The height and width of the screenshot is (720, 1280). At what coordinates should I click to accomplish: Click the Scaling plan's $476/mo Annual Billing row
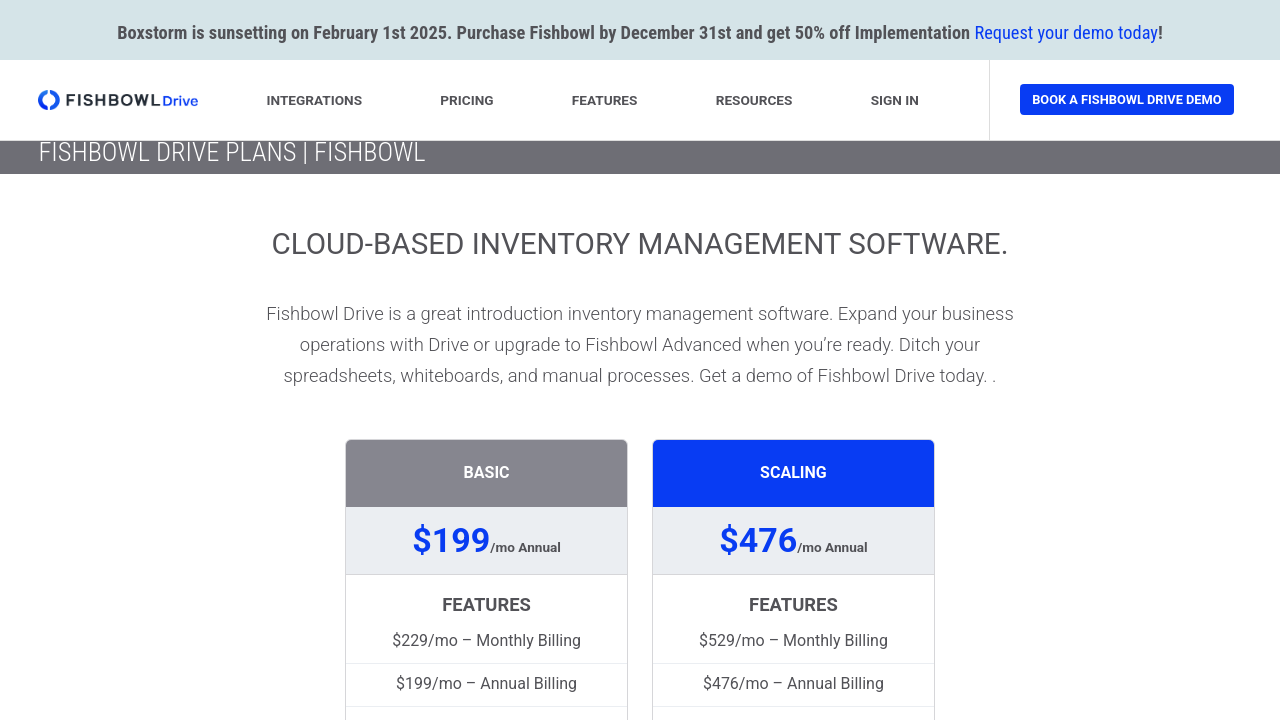click(x=793, y=684)
